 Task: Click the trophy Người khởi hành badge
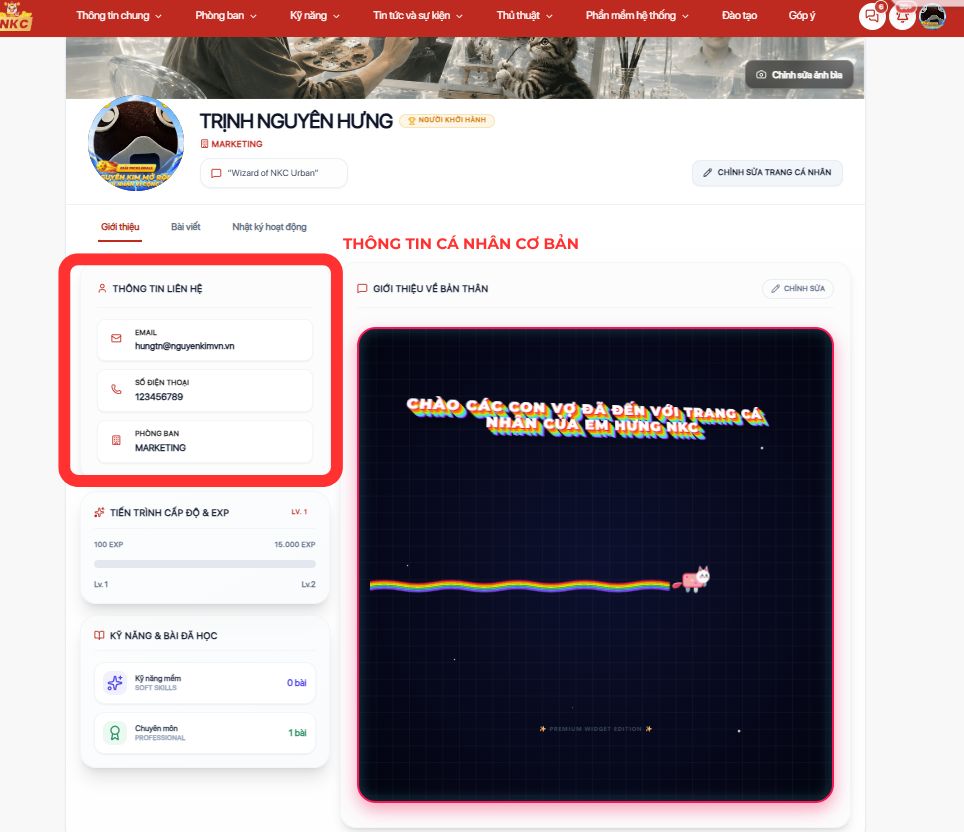point(447,120)
